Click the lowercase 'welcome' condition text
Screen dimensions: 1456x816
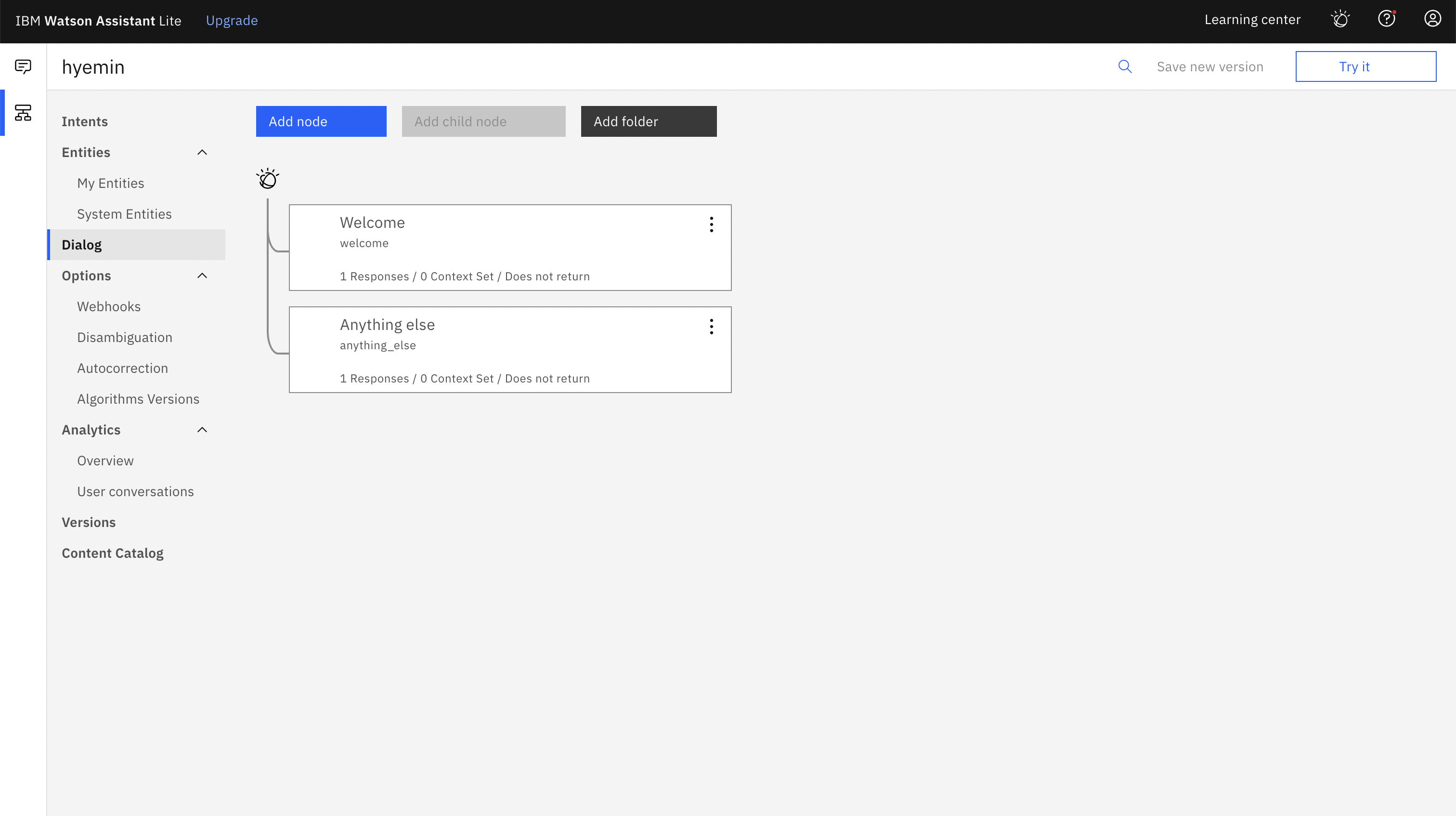click(x=364, y=243)
